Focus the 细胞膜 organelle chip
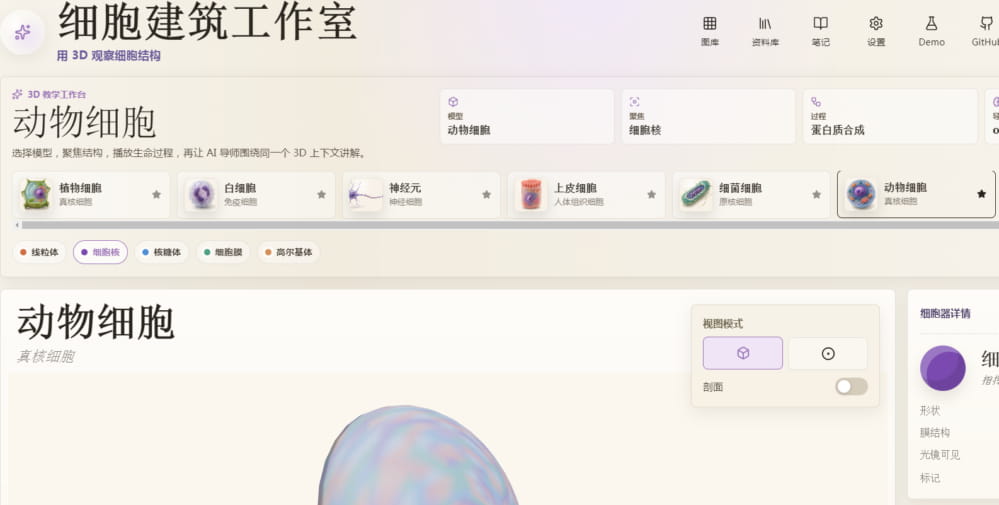 tap(223, 252)
